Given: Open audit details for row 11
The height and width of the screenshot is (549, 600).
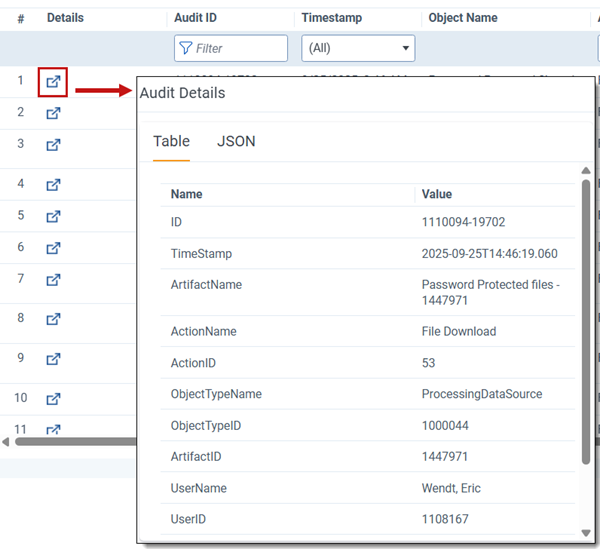Looking at the screenshot, I should (53, 429).
